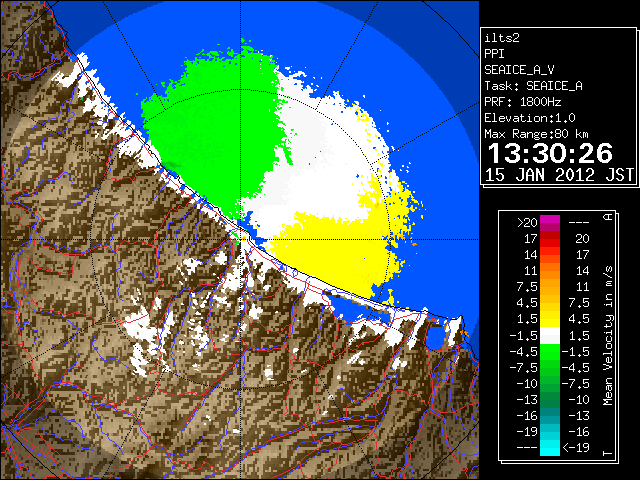
Task: Click the ">20" legend label
Action: point(527,222)
